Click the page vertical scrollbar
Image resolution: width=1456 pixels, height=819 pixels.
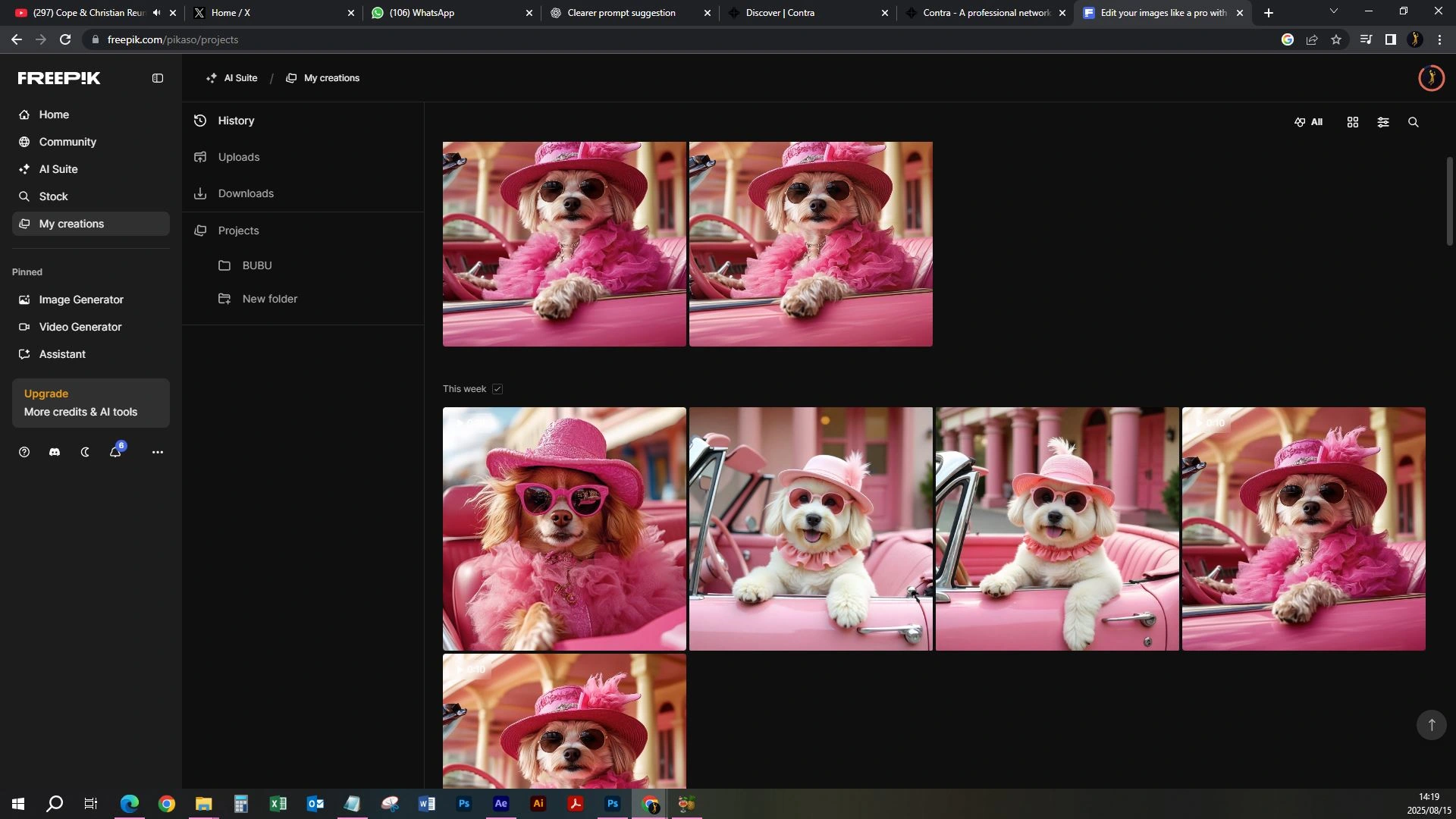click(1449, 201)
